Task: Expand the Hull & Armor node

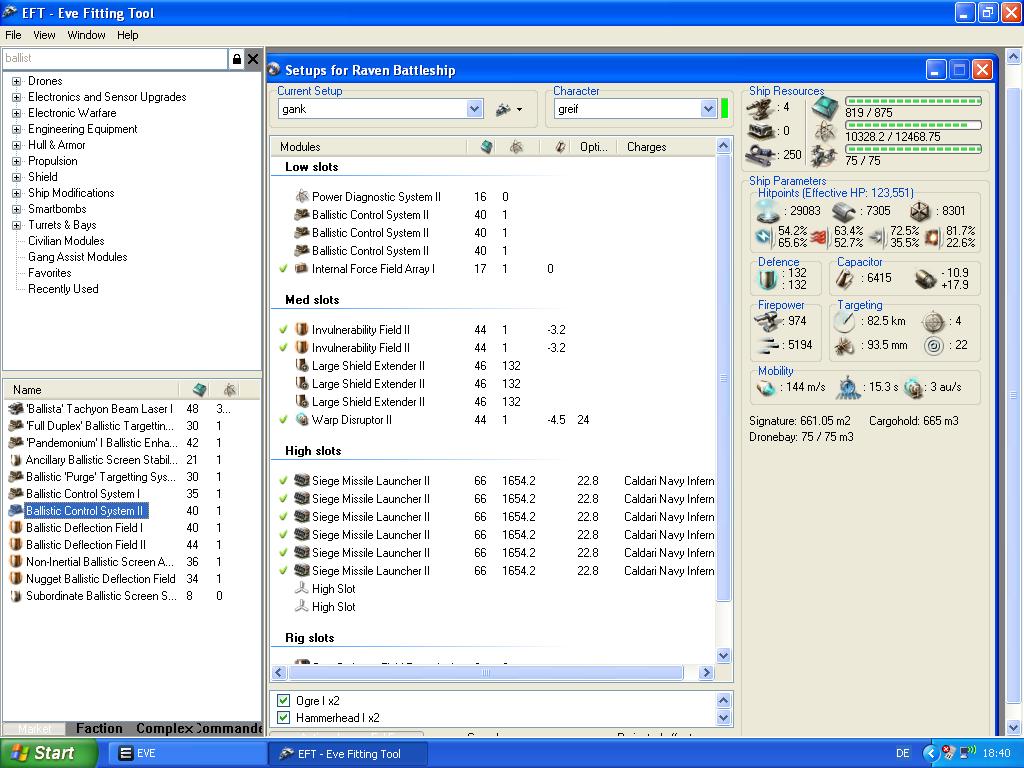Action: point(16,145)
